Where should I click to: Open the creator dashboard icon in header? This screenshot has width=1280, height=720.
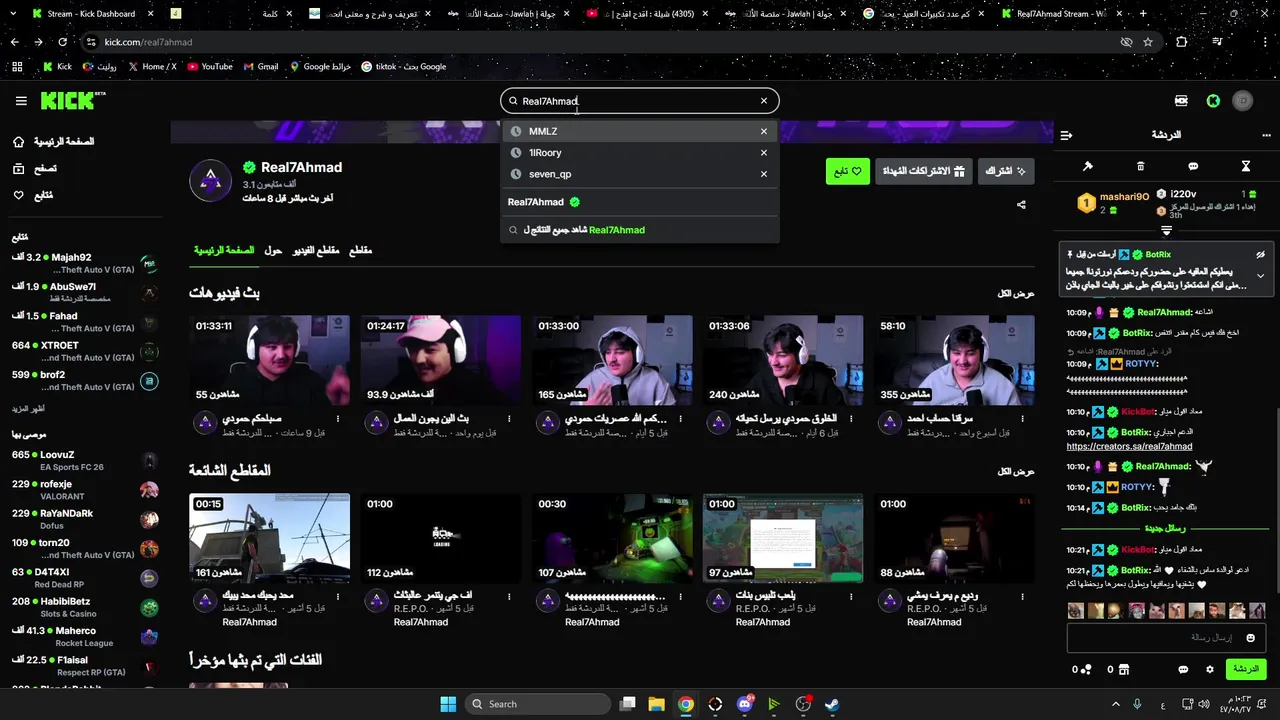pyautogui.click(x=1181, y=101)
